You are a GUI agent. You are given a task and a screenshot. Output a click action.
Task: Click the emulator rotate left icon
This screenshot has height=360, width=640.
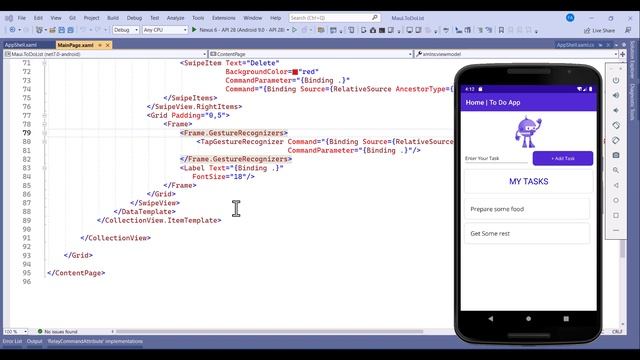tap(616, 125)
